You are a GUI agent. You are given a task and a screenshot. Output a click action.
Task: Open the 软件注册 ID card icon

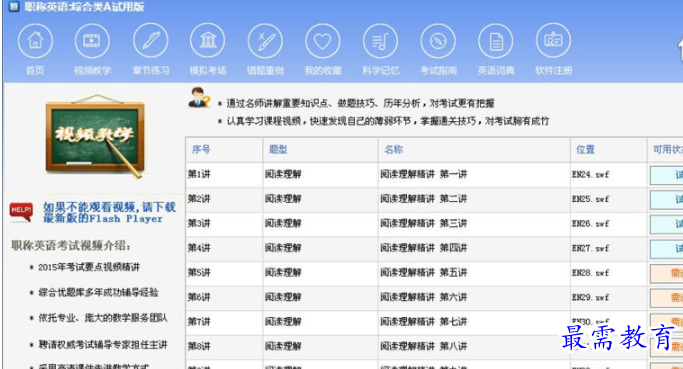(x=553, y=41)
